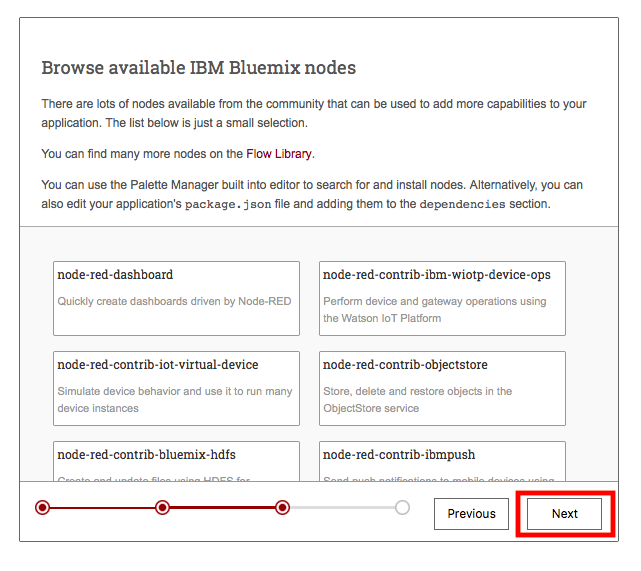Open the node-red-contrib-ibm-wiotp-device-ops card
Image resolution: width=641 pixels, height=571 pixels.
click(442, 298)
